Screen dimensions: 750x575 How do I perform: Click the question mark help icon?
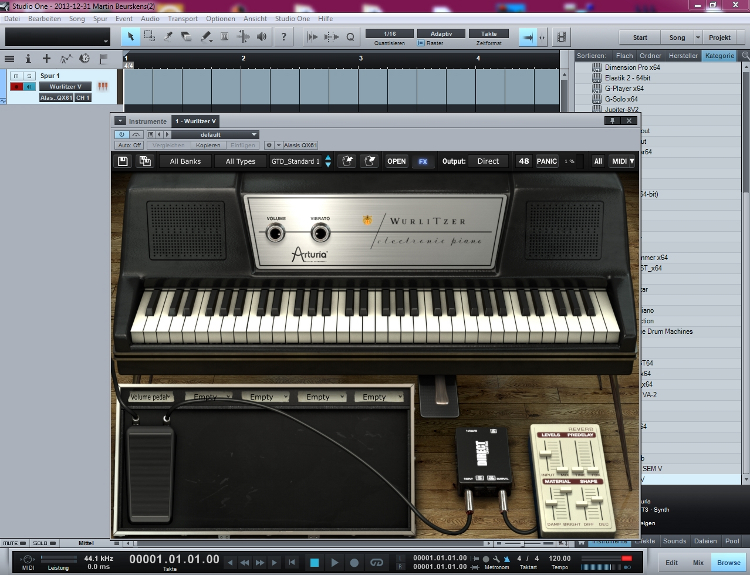[284, 36]
